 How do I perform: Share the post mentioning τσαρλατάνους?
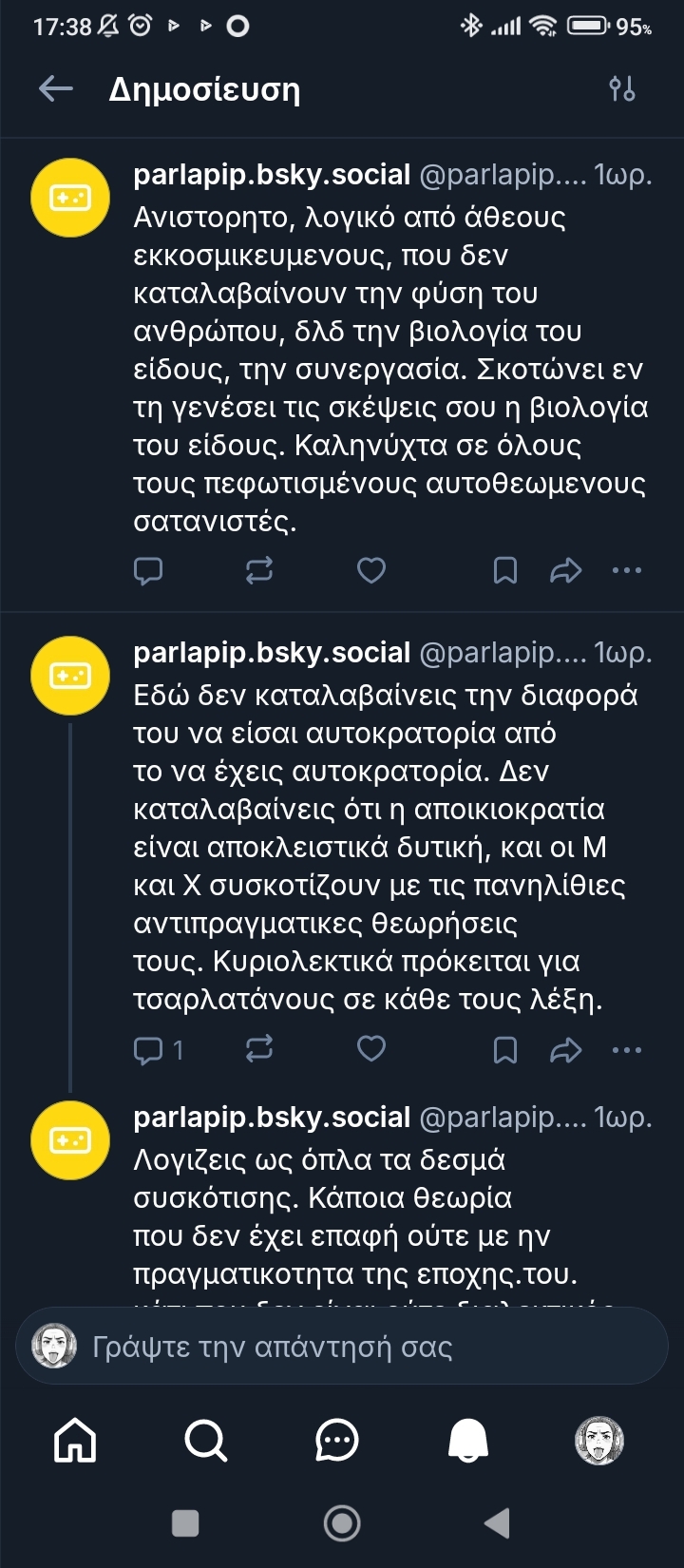coord(565,1049)
